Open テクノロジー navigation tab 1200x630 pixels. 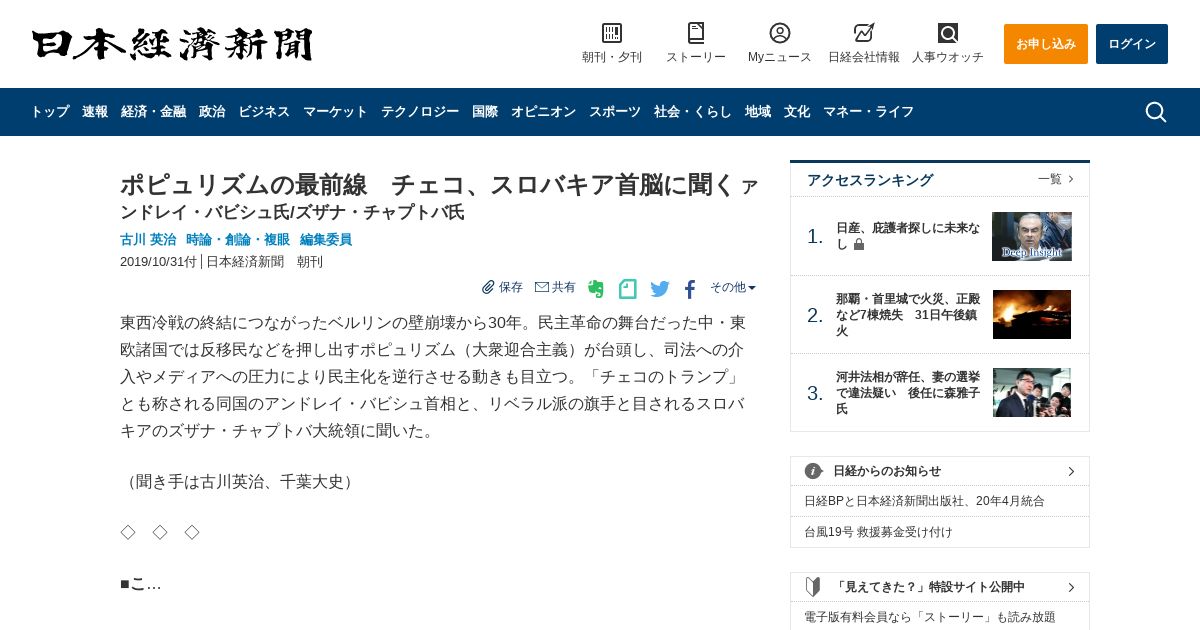[420, 112]
